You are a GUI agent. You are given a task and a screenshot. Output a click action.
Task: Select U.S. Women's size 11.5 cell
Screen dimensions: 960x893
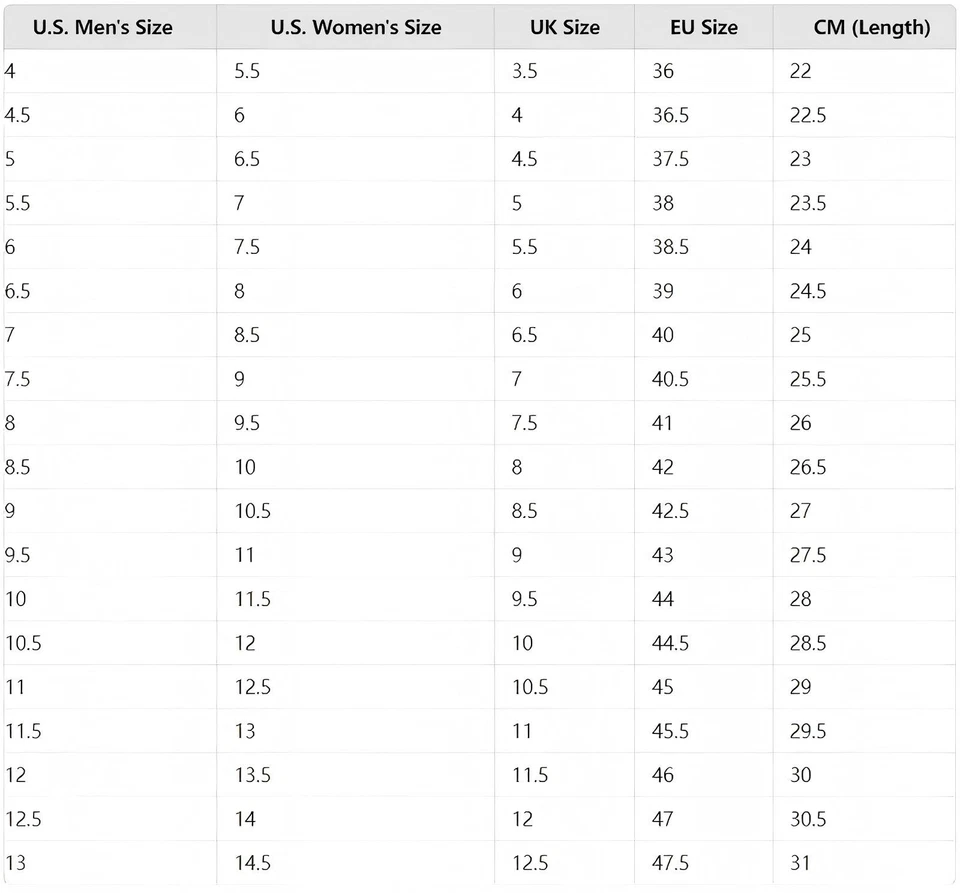252,599
